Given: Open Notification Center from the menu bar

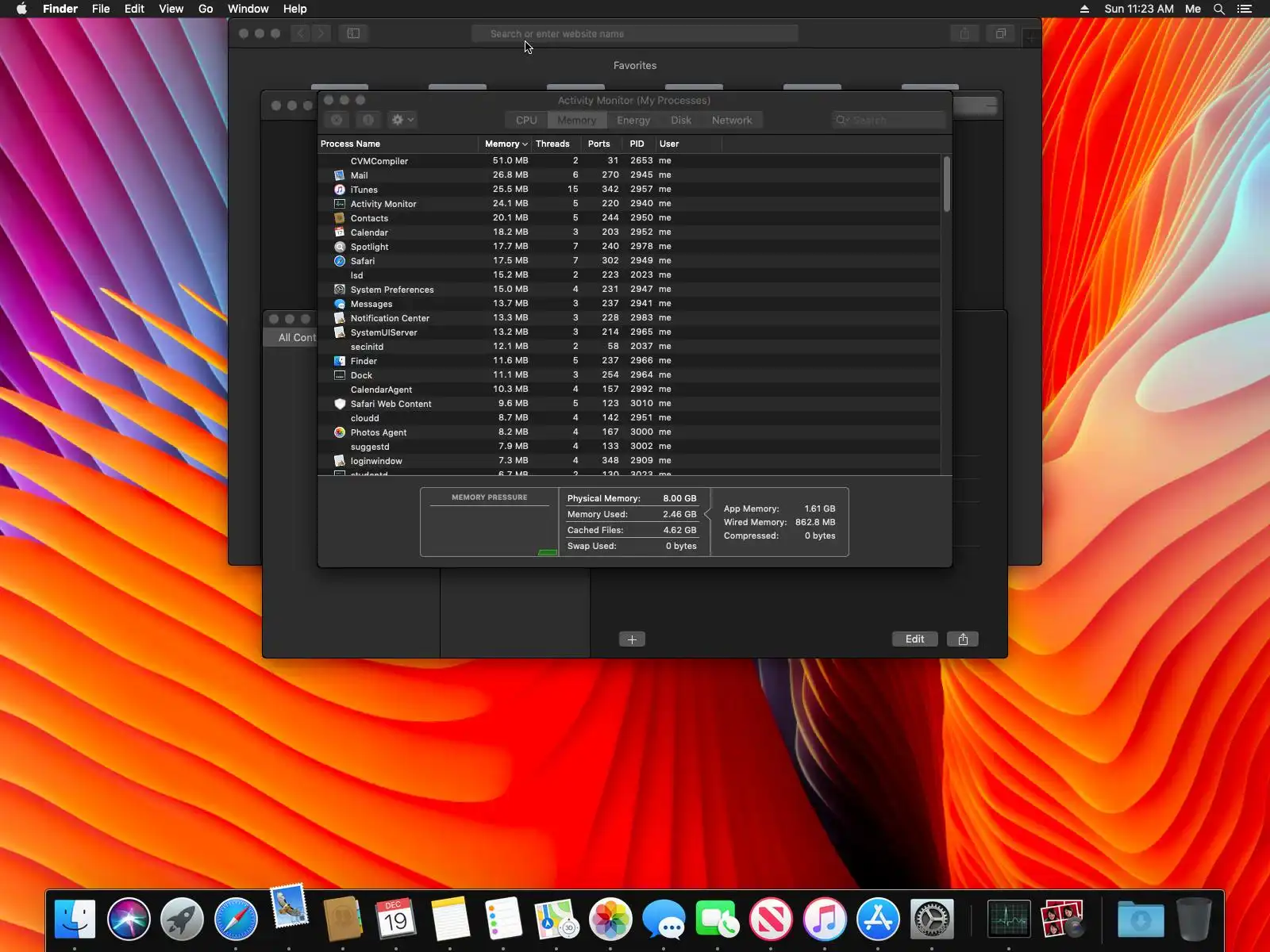Looking at the screenshot, I should point(1245,9).
